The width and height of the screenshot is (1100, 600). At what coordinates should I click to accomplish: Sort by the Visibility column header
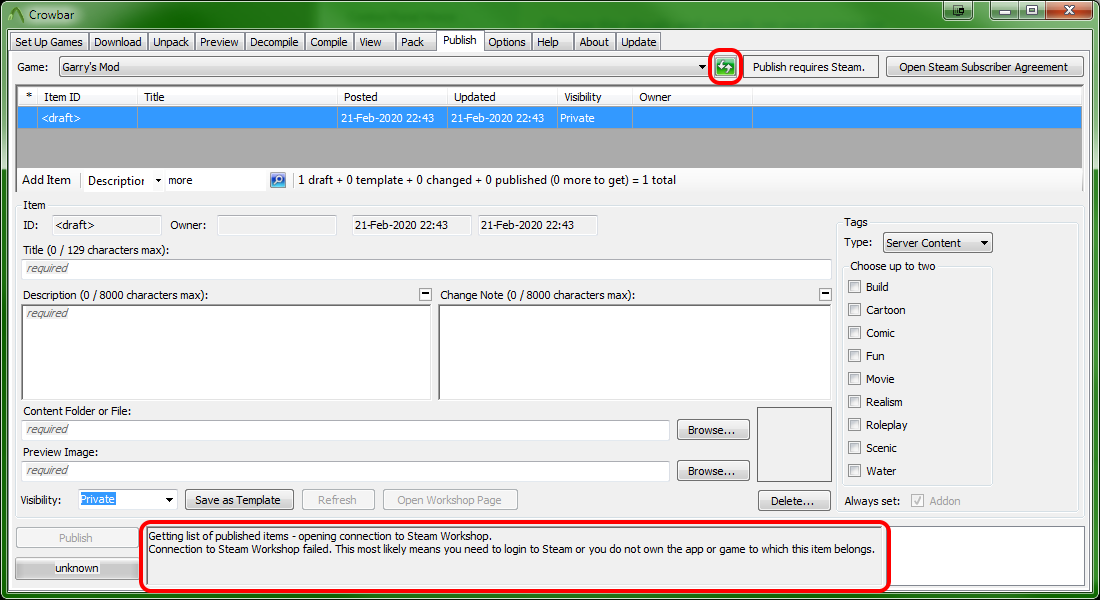pos(595,97)
